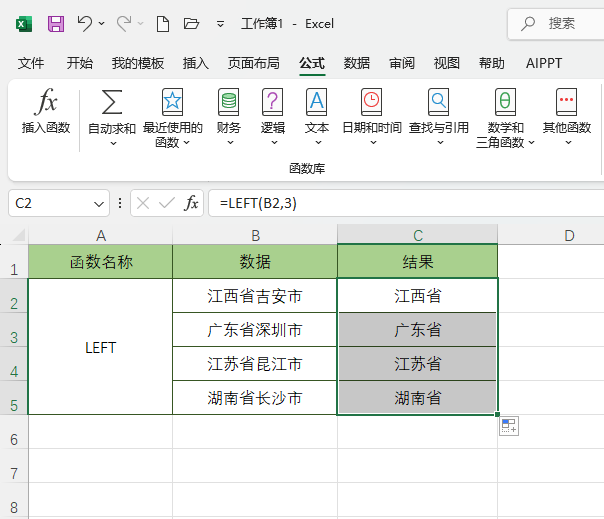Expand the 自动求和 dropdown arrow
Viewport: 604px width, 519px height.
pos(113,143)
